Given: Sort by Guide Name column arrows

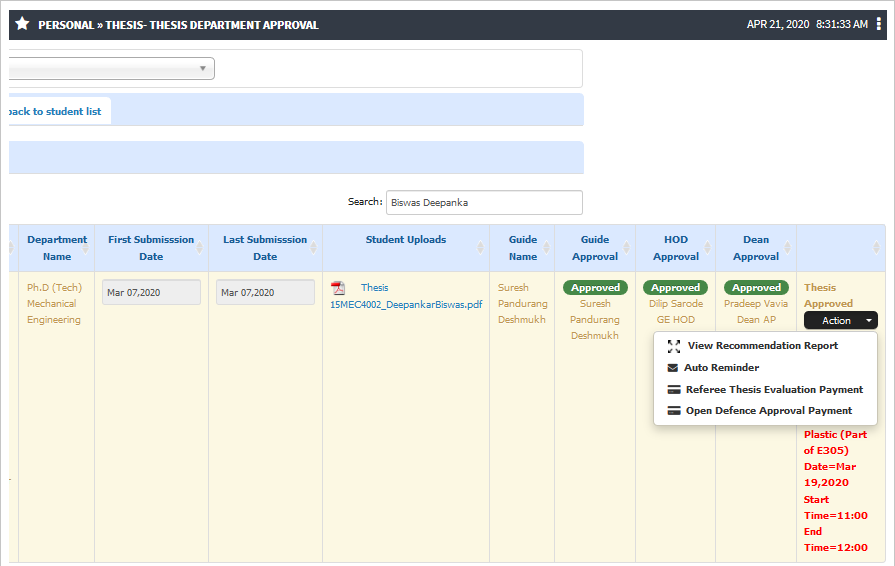Looking at the screenshot, I should (546, 248).
